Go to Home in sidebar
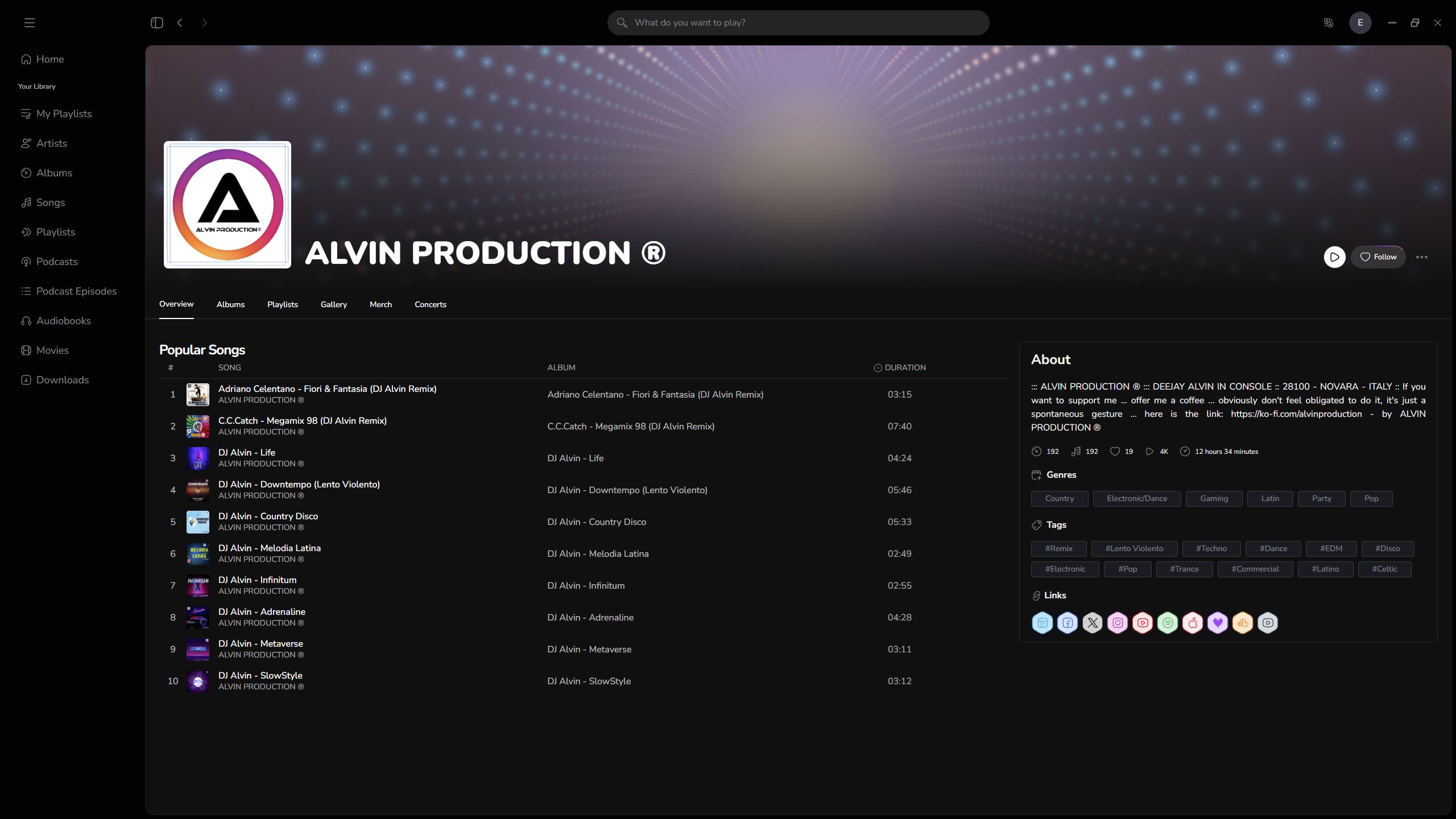The width and height of the screenshot is (1456, 819). (43, 59)
